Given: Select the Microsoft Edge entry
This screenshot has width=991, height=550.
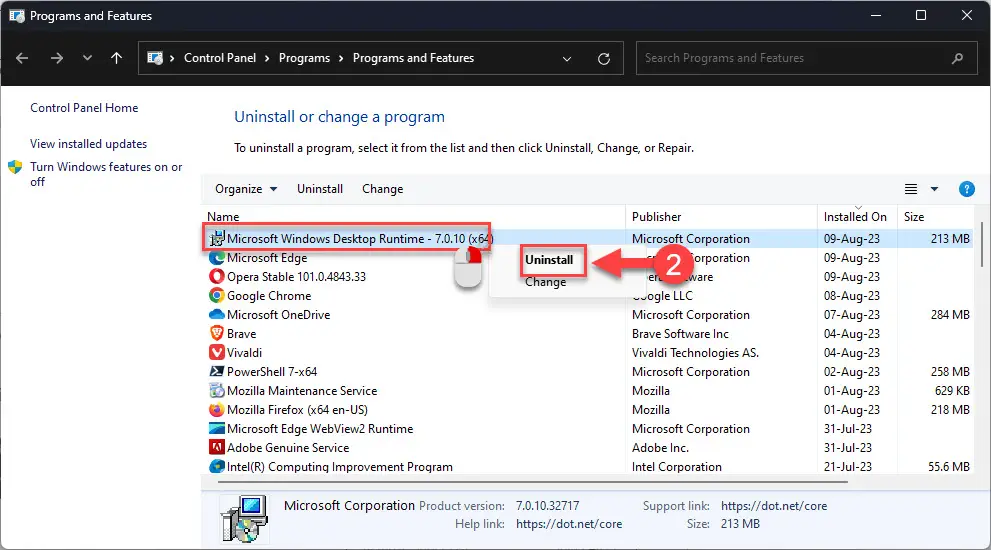Looking at the screenshot, I should click(267, 258).
